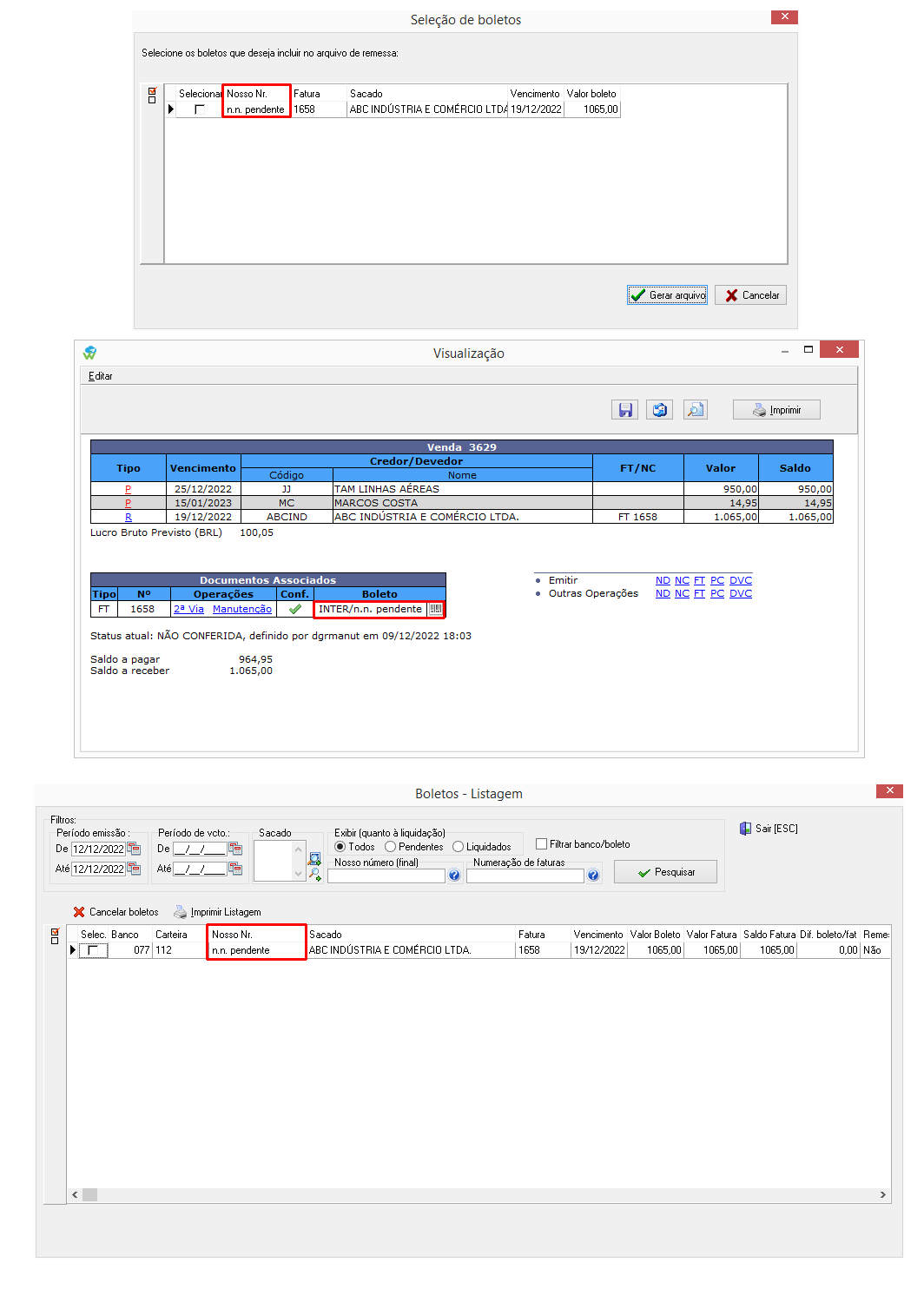924x1289 pixels.
Task: Click Imprimir Listagem
Action: coord(217,912)
